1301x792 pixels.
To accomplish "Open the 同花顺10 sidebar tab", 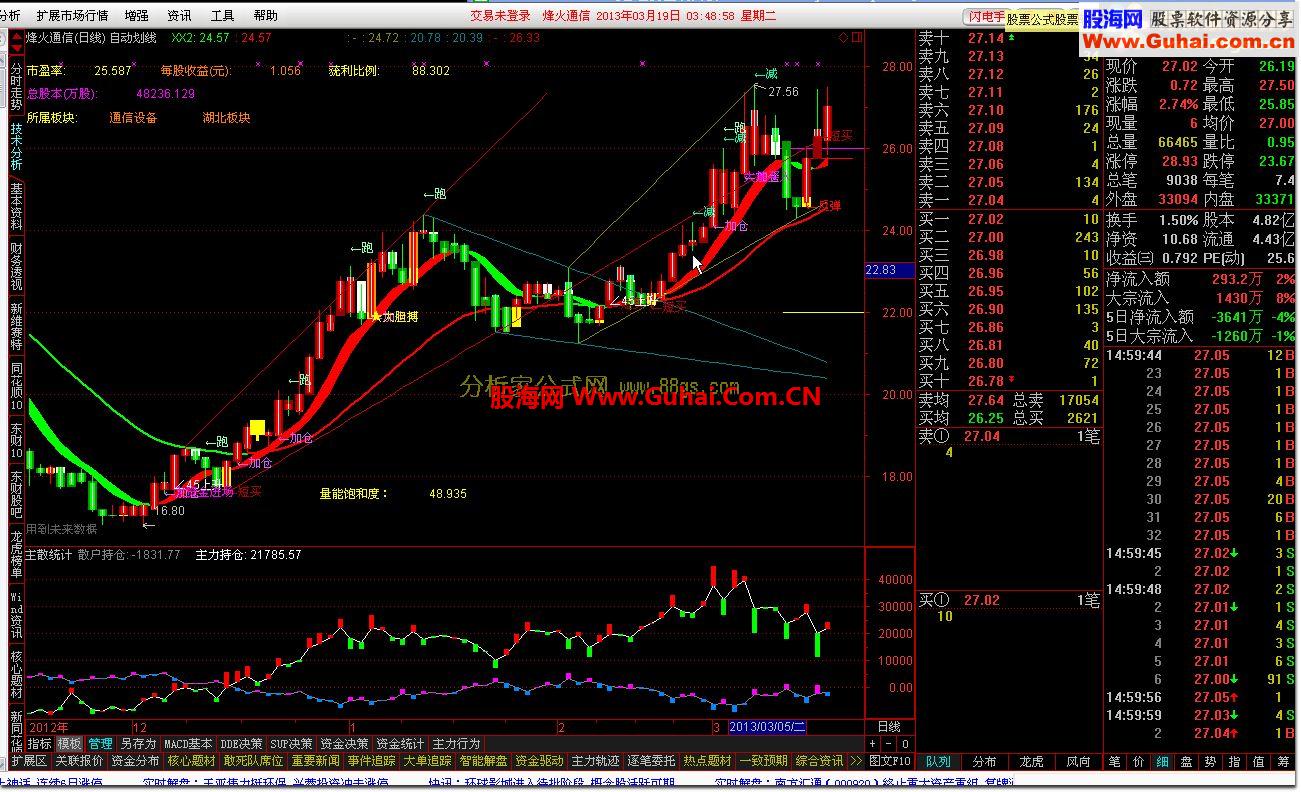I will click(16, 387).
